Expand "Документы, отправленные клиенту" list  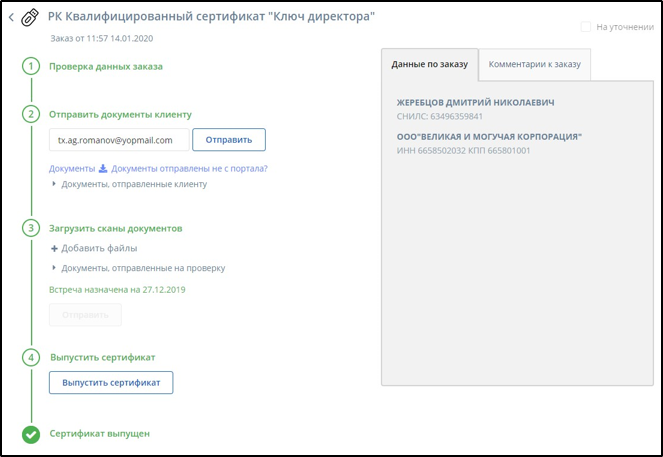coord(54,184)
